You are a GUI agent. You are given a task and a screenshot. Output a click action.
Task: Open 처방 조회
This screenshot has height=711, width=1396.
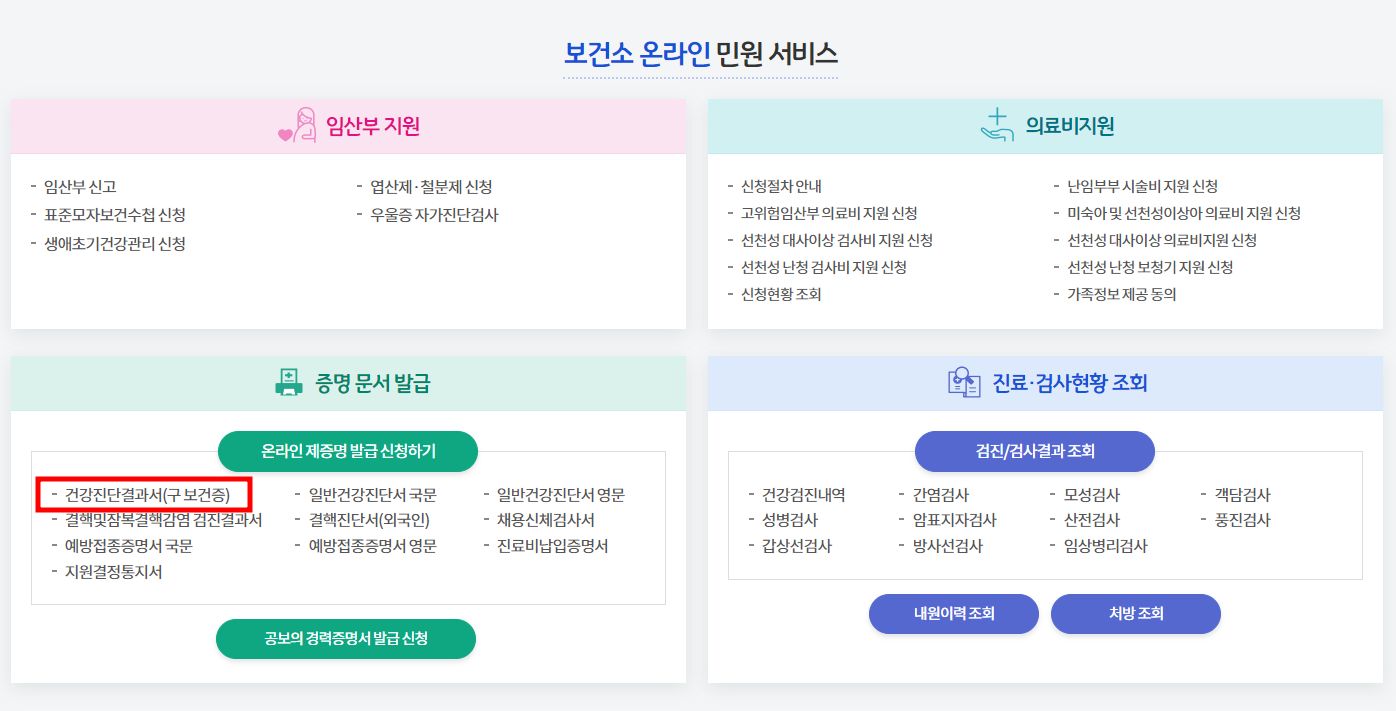pos(1135,613)
